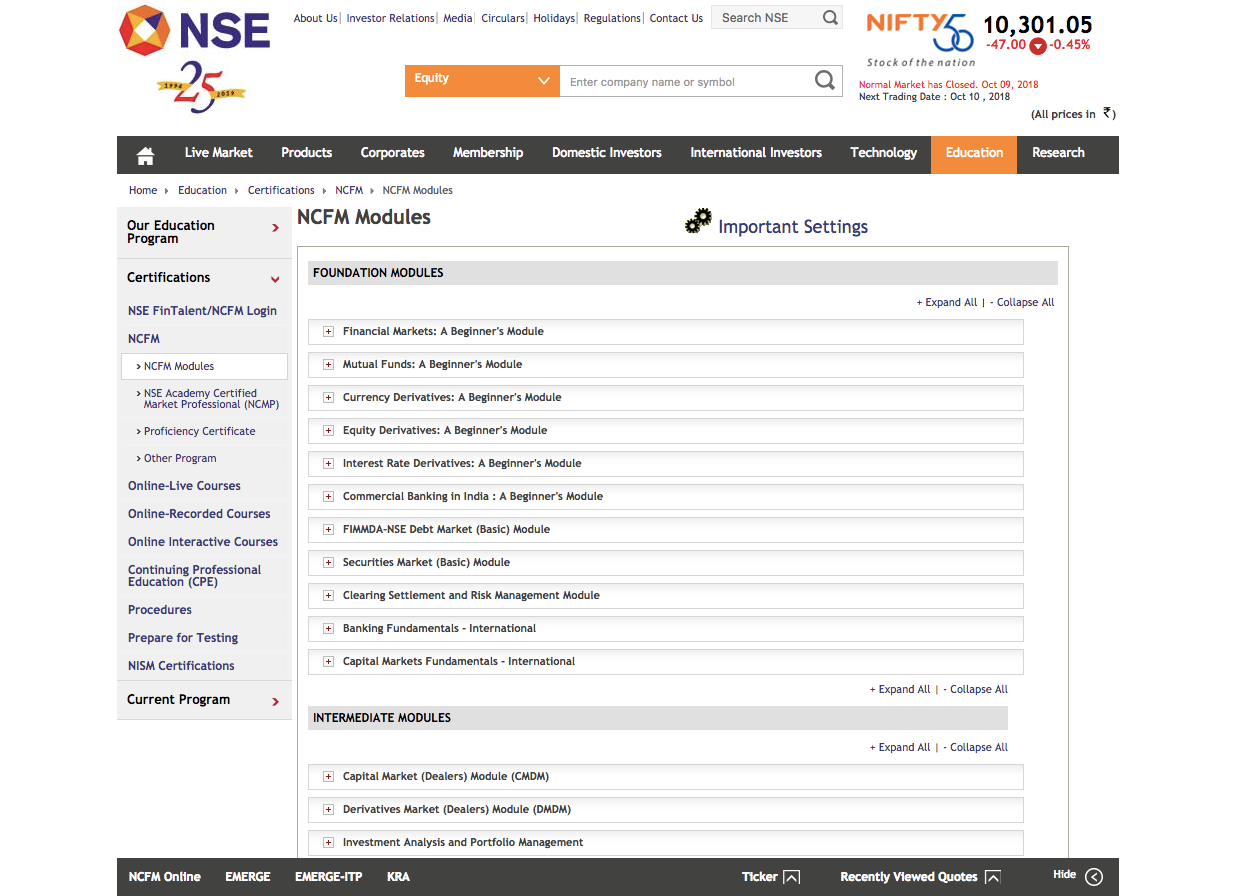Click the Important Settings gear icon
Viewport: 1258px width, 896px height.
698,221
